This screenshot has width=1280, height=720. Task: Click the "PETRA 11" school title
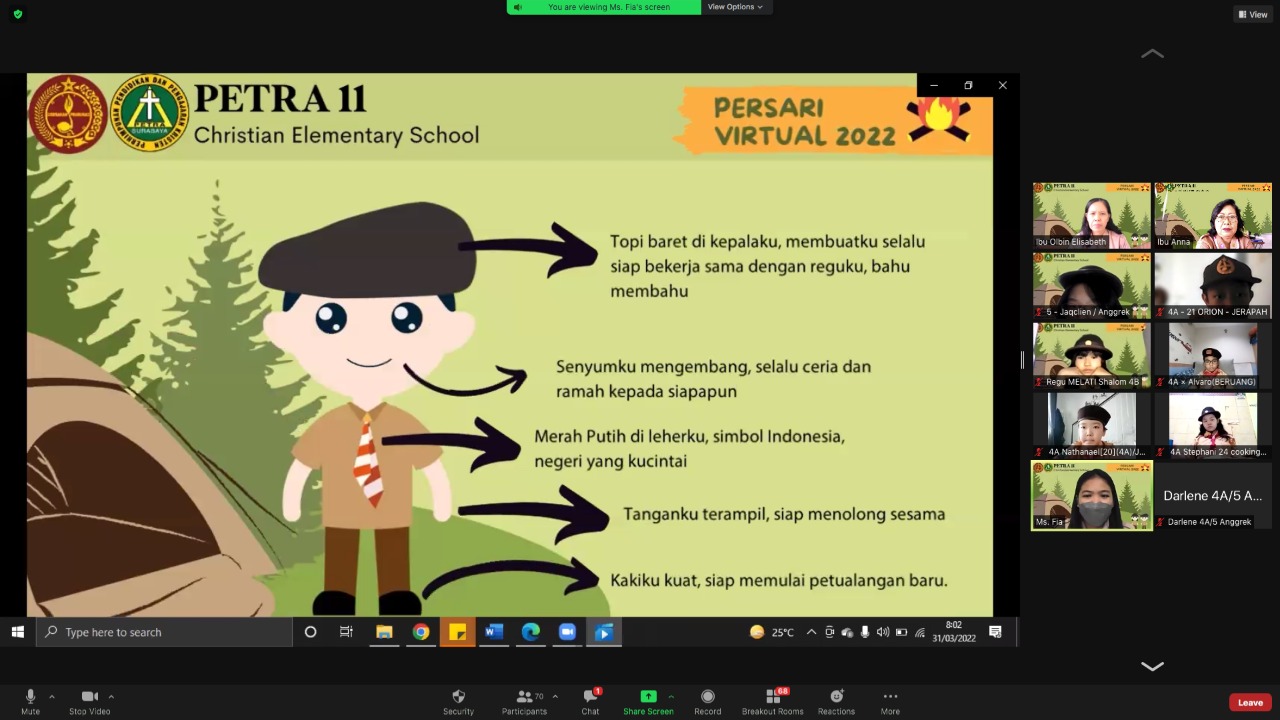point(280,98)
